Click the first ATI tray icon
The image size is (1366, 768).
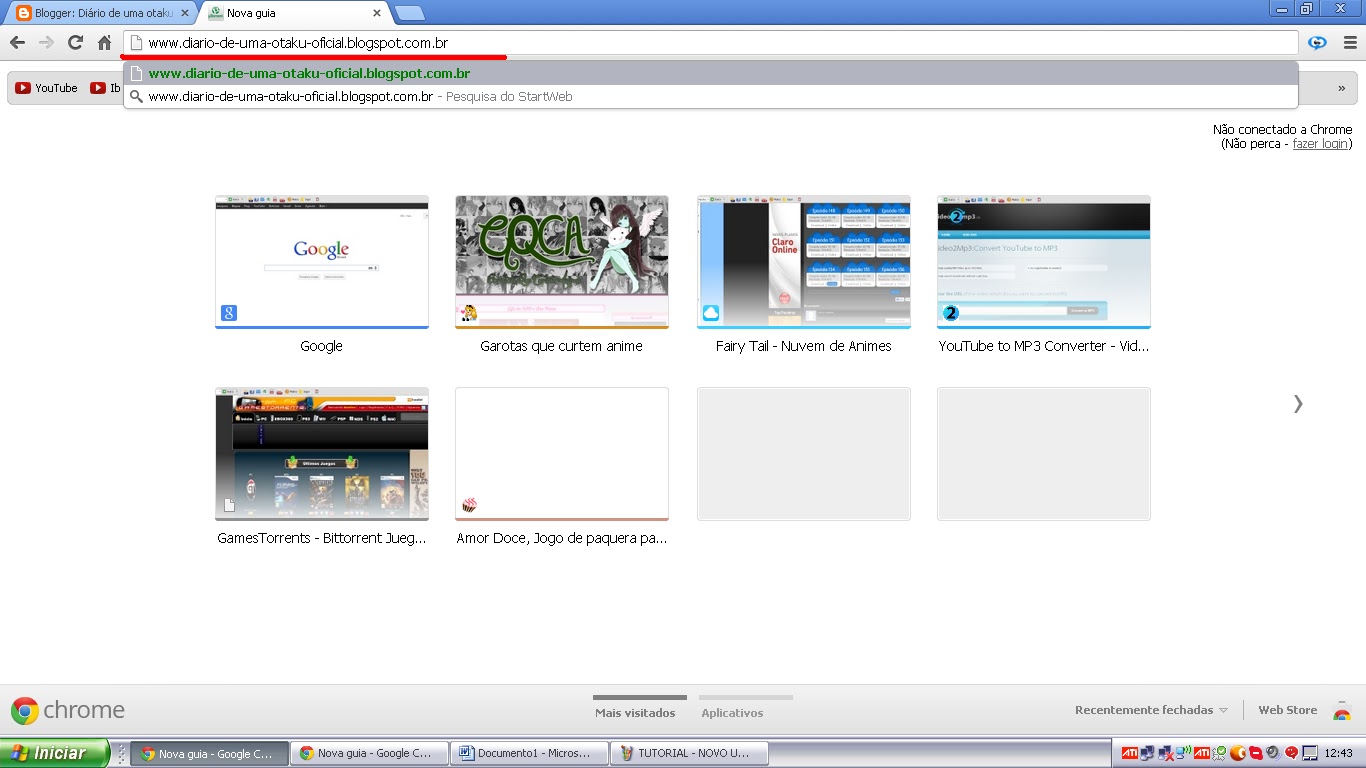pos(1130,753)
